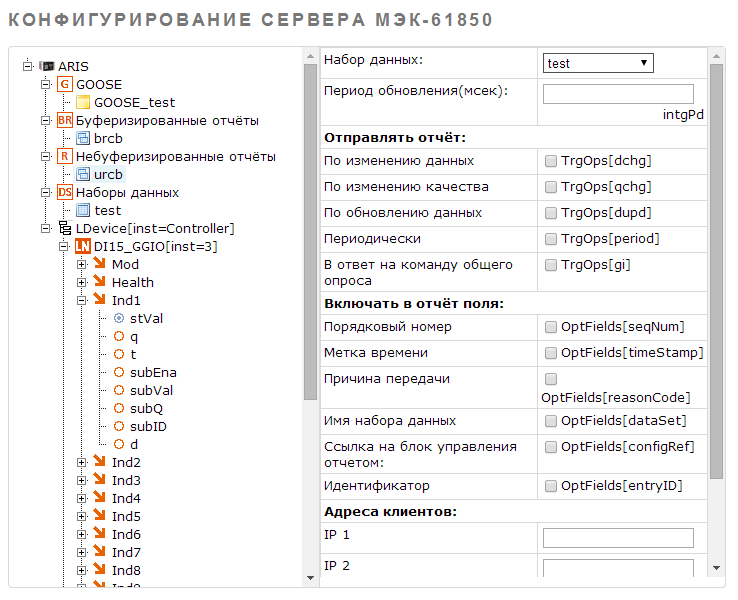Image resolution: width=738 pixels, height=600 pixels.
Task: Click the R icon for unbuffered reports
Action: [64, 156]
